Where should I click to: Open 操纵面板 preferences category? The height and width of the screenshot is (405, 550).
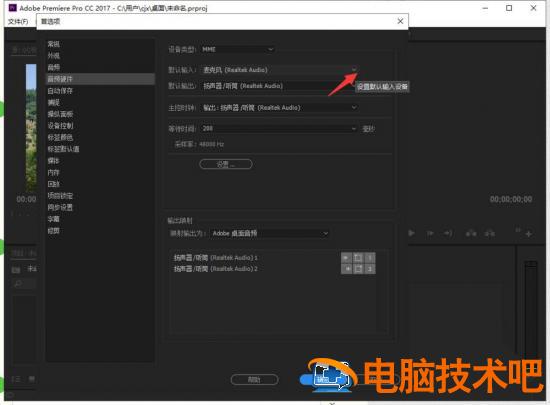[60, 114]
